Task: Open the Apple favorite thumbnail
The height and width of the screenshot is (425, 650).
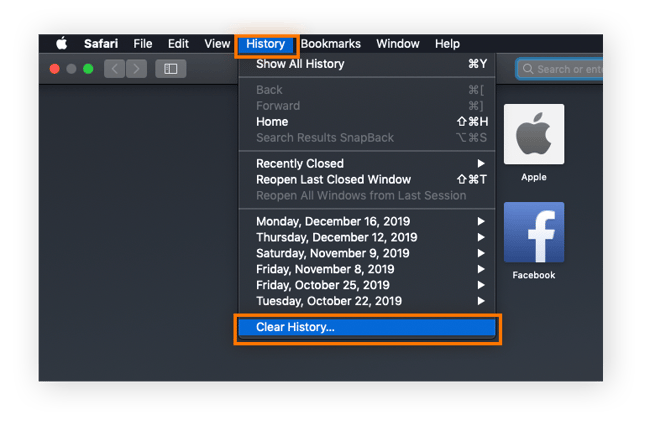Action: (534, 134)
